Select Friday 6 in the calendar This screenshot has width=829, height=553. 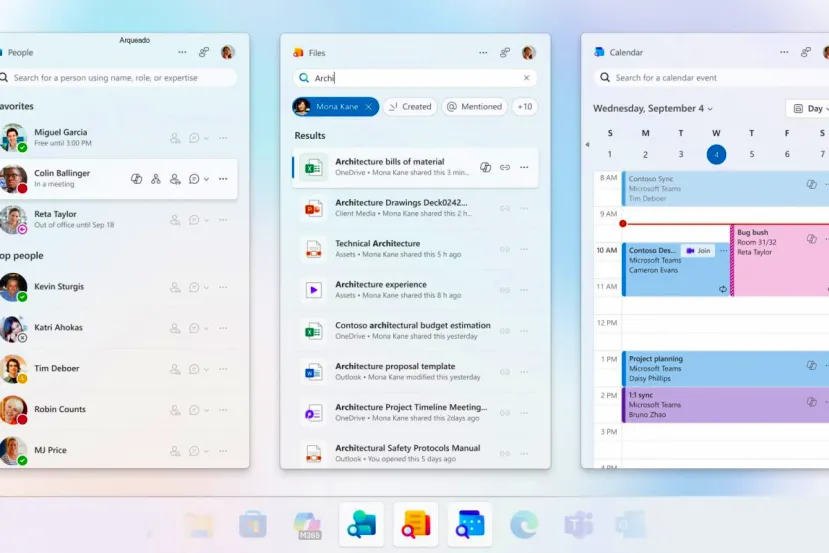[x=787, y=154]
